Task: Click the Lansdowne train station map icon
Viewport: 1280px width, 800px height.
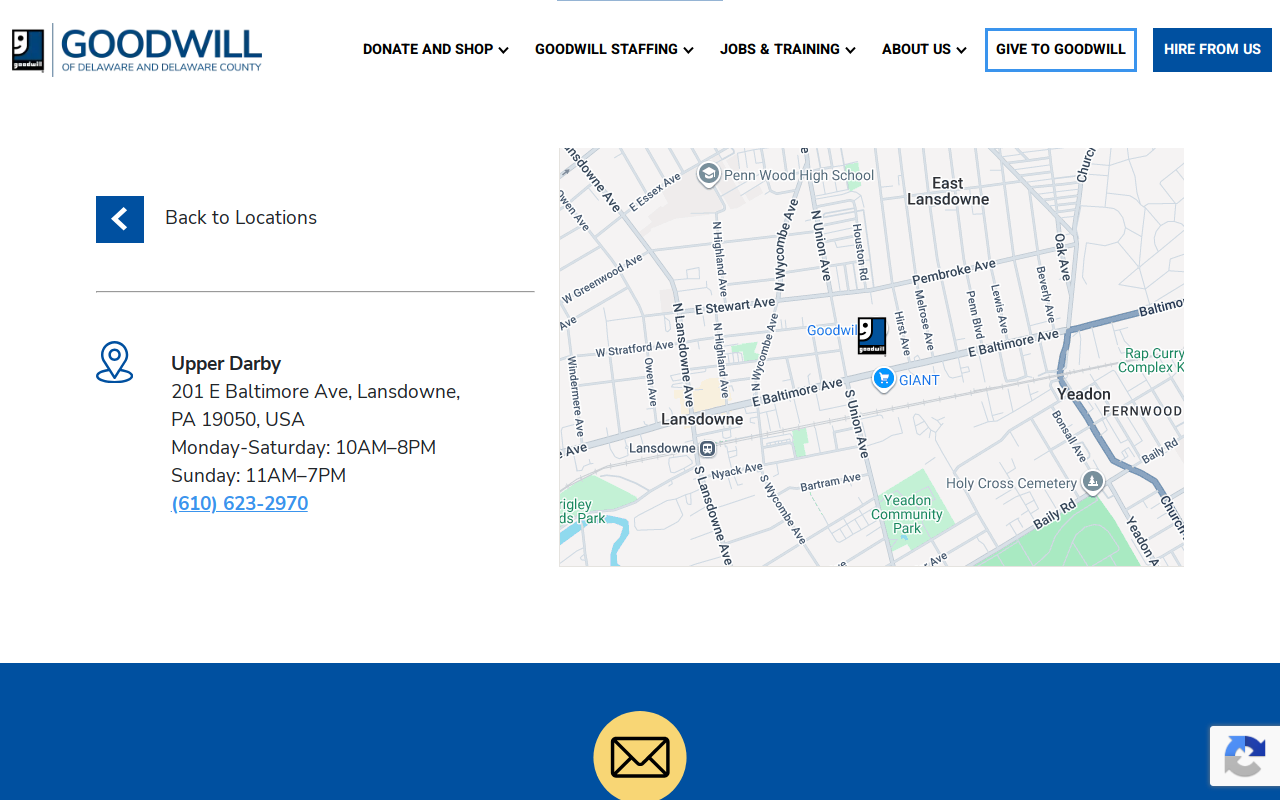Action: [x=707, y=448]
